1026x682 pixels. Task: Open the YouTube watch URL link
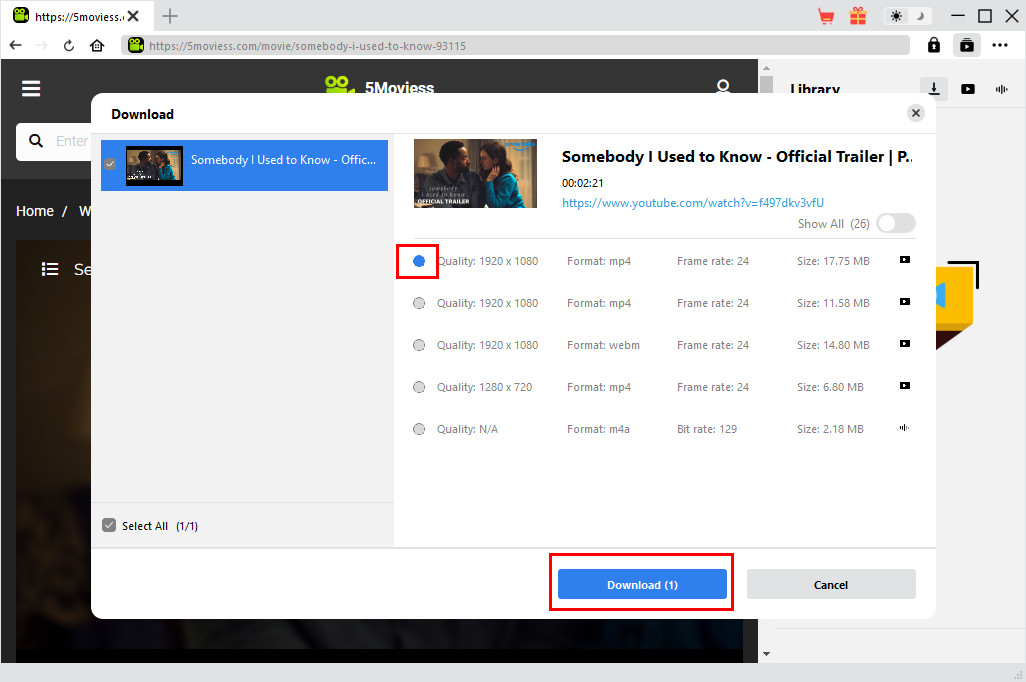click(693, 203)
